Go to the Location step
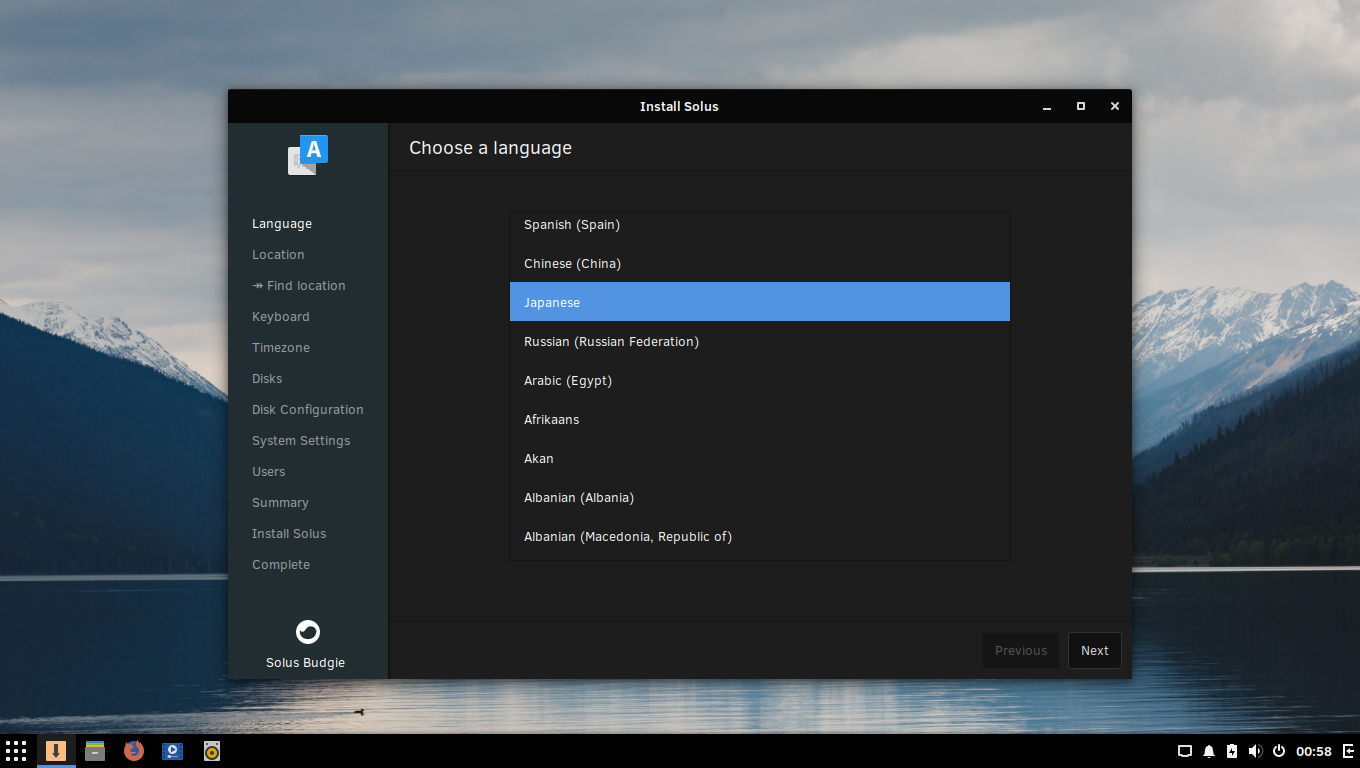Viewport: 1360px width, 768px height. pos(278,255)
